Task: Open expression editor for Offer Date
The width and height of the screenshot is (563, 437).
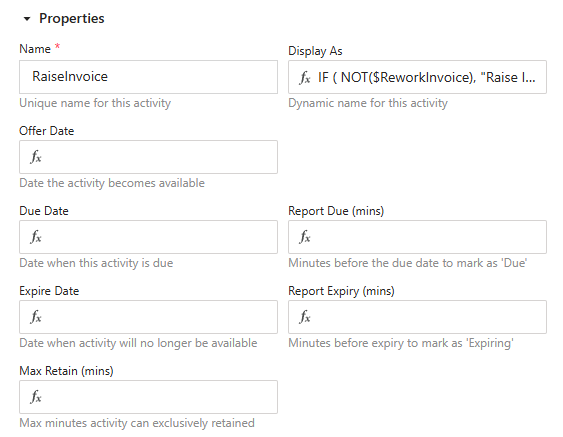Action: (36, 157)
